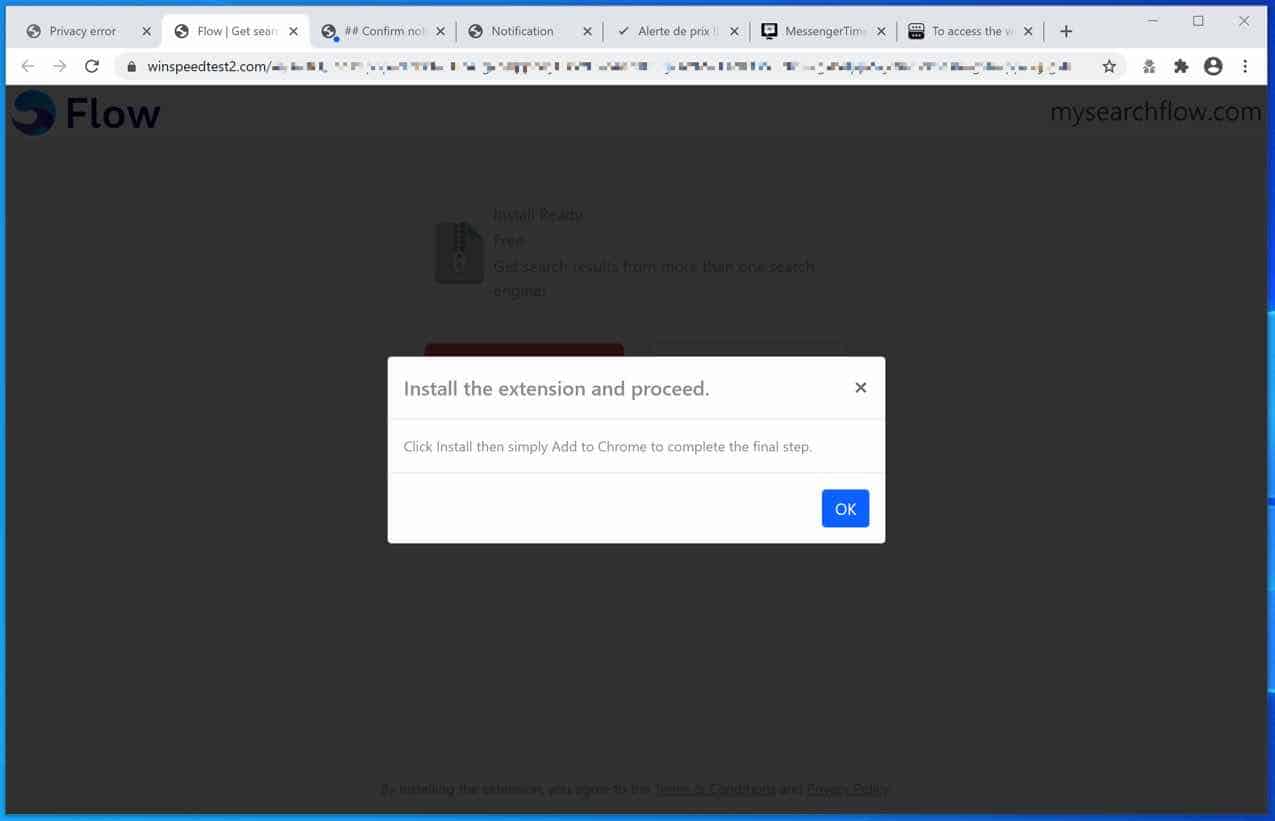Click the zip file icon beside Install Ready
The height and width of the screenshot is (821, 1275).
pos(459,253)
